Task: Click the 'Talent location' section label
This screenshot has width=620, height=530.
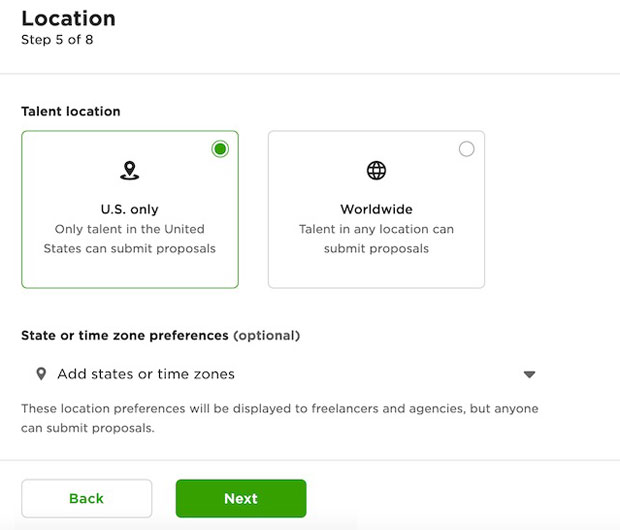Action: (69, 111)
